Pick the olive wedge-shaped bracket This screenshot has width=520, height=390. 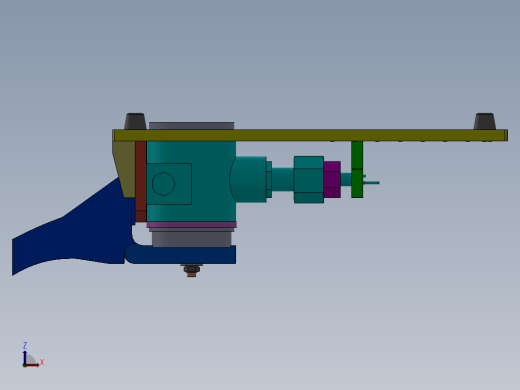tap(124, 168)
